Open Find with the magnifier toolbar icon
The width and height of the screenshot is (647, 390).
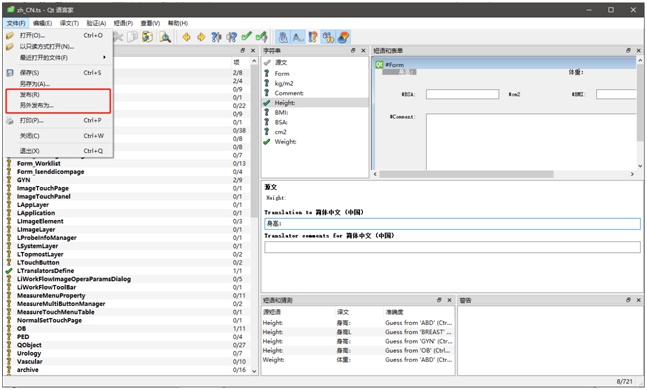point(165,37)
